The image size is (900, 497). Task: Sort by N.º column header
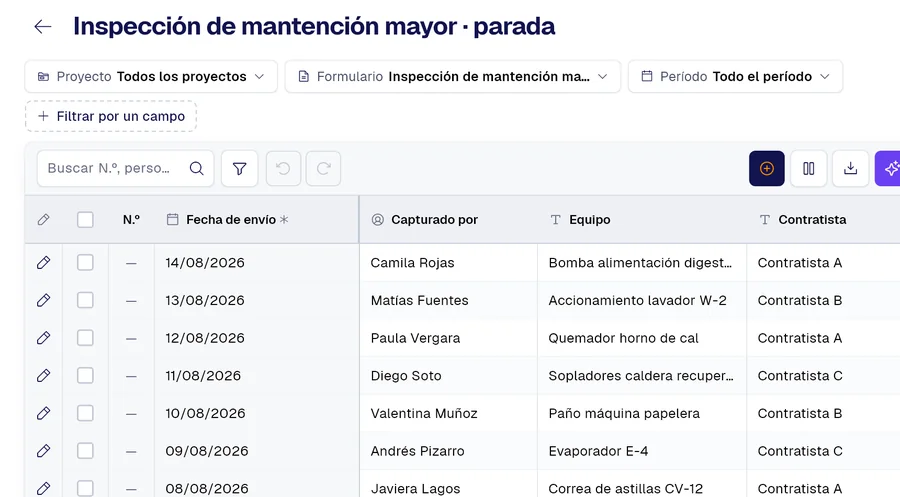coord(131,220)
